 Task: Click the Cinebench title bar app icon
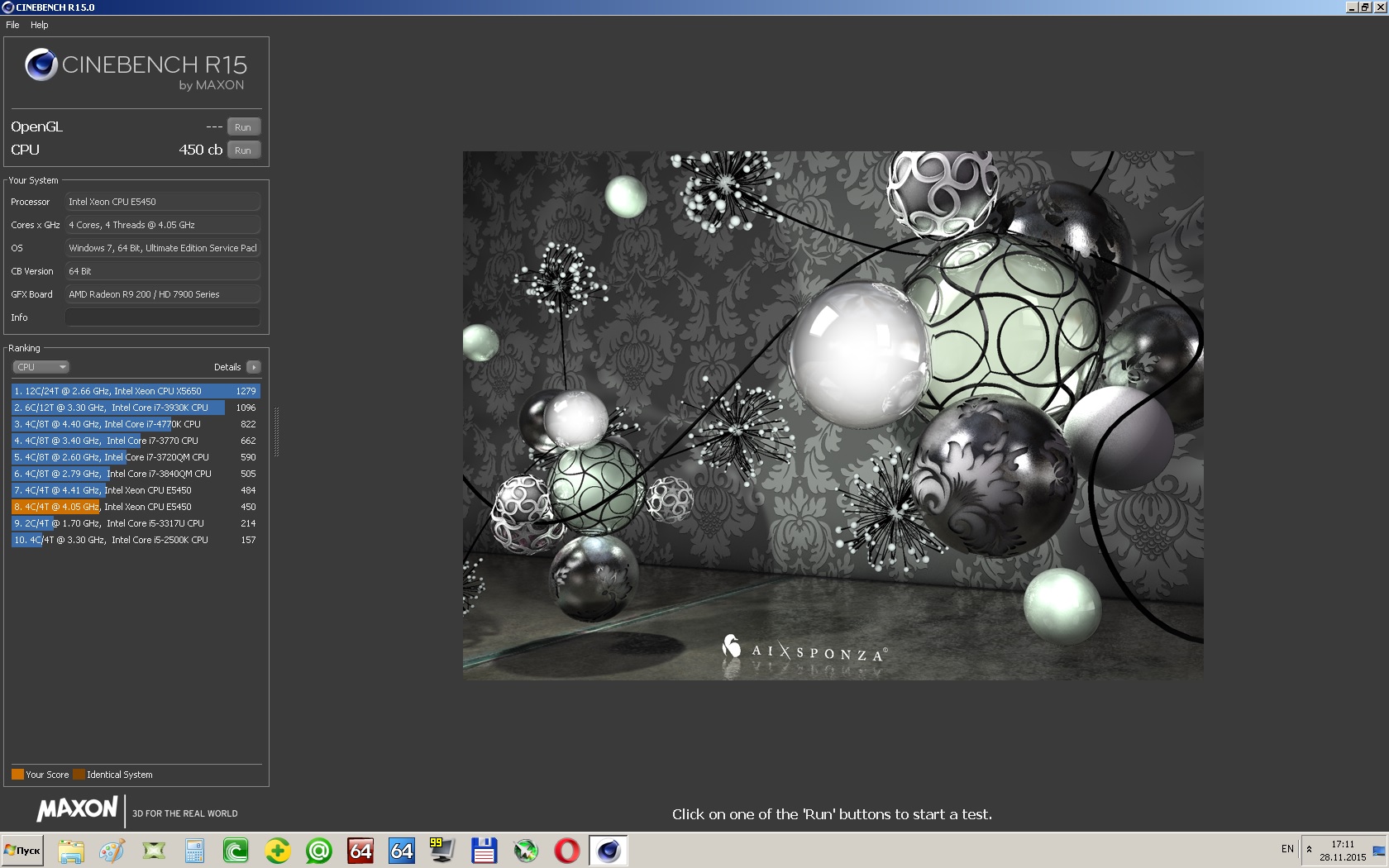(8, 7)
